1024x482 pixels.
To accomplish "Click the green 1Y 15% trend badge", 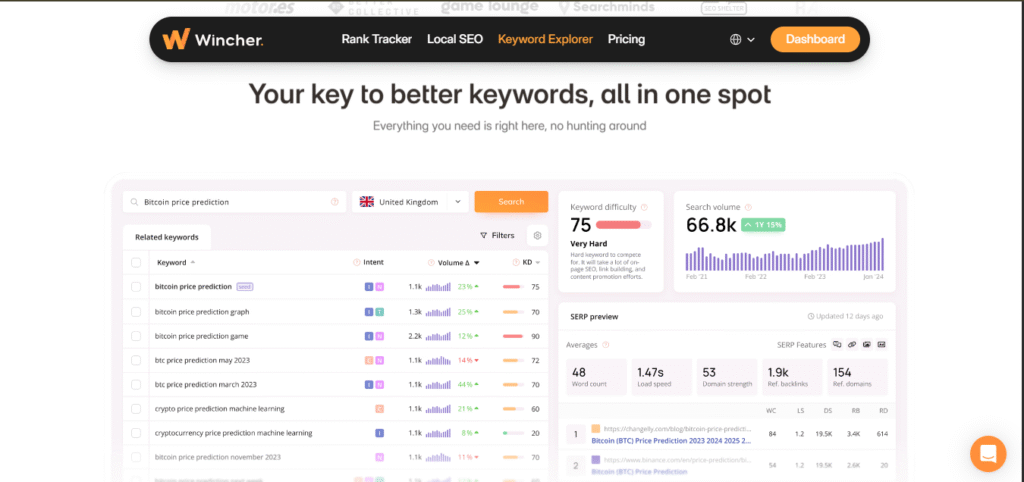I will click(763, 225).
